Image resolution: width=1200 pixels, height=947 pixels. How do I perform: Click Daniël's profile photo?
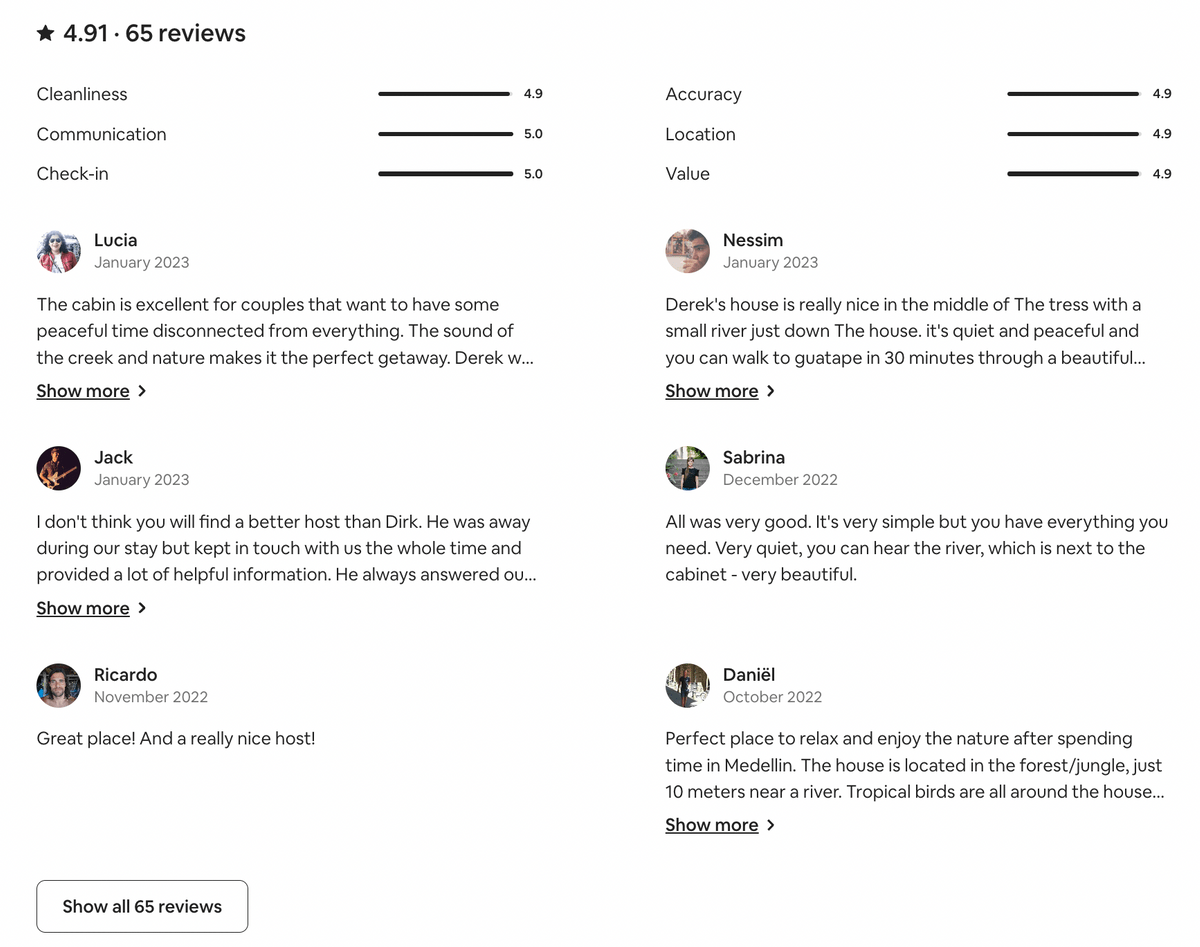point(687,685)
